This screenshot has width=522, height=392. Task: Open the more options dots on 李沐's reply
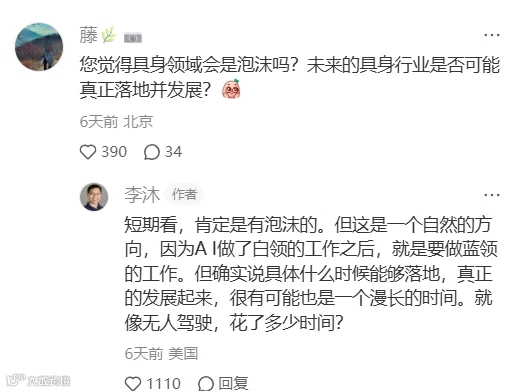pos(492,195)
